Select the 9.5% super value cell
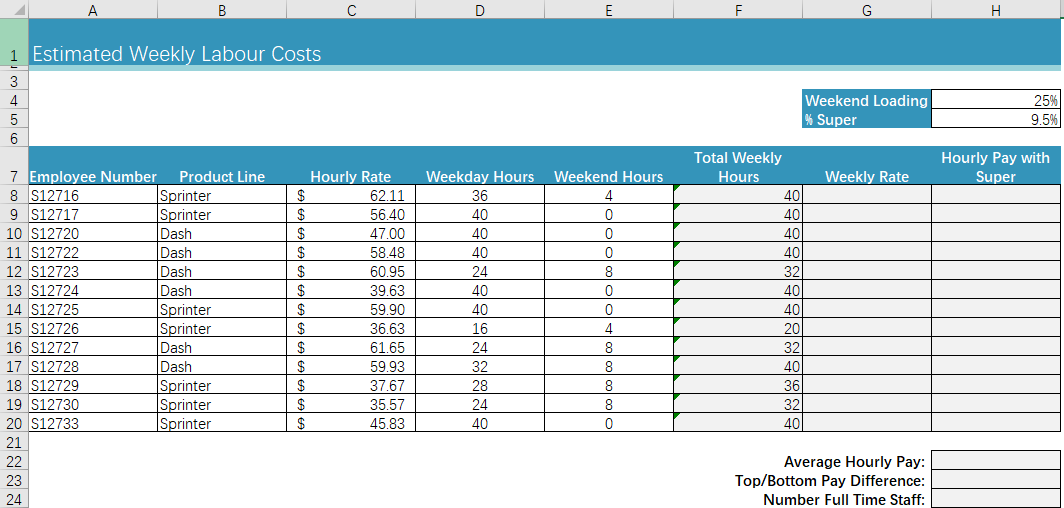This screenshot has height=508, width=1064. (x=995, y=119)
